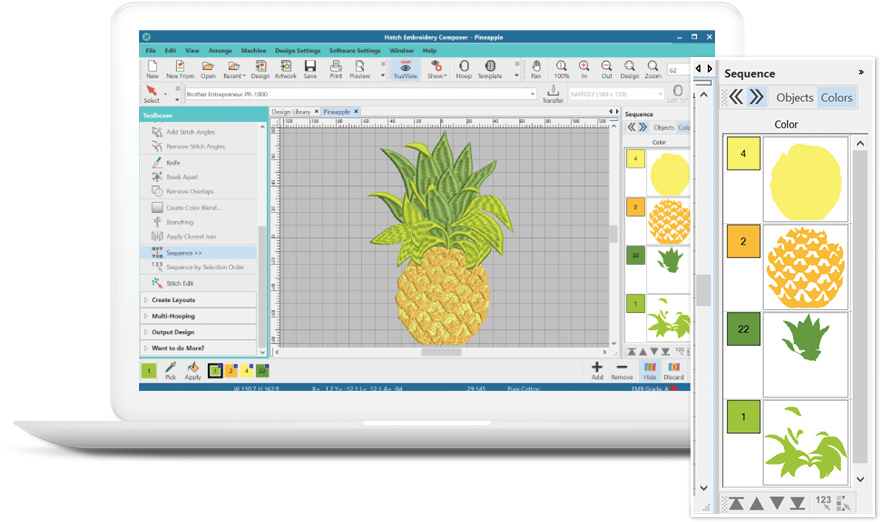Switch to Colors view in enlarged Sequence panel

tap(836, 98)
